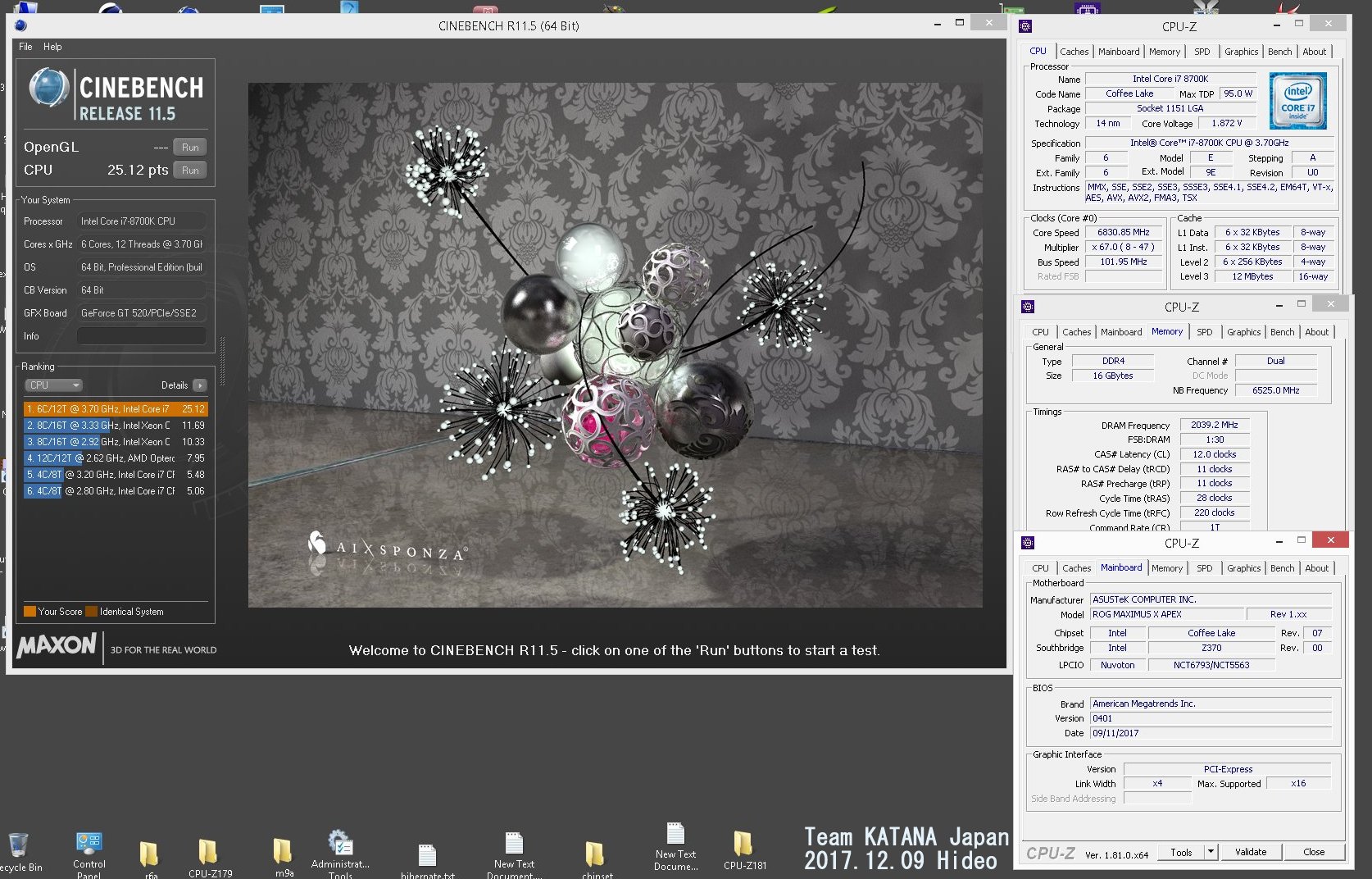Open the File menu in Cinebench
This screenshot has width=1372, height=879.
pos(25,47)
